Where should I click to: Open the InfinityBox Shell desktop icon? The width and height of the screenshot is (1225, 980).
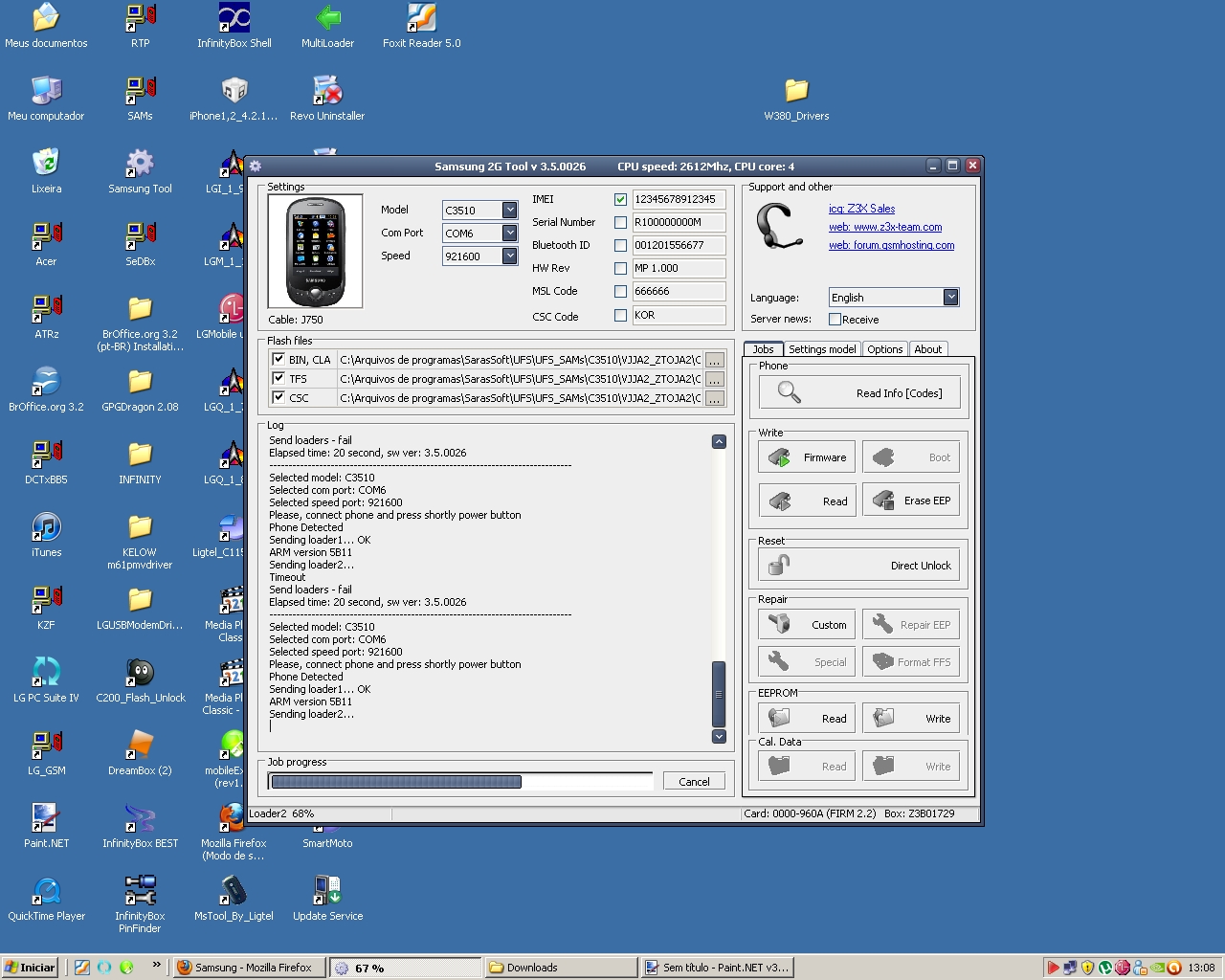[234, 26]
